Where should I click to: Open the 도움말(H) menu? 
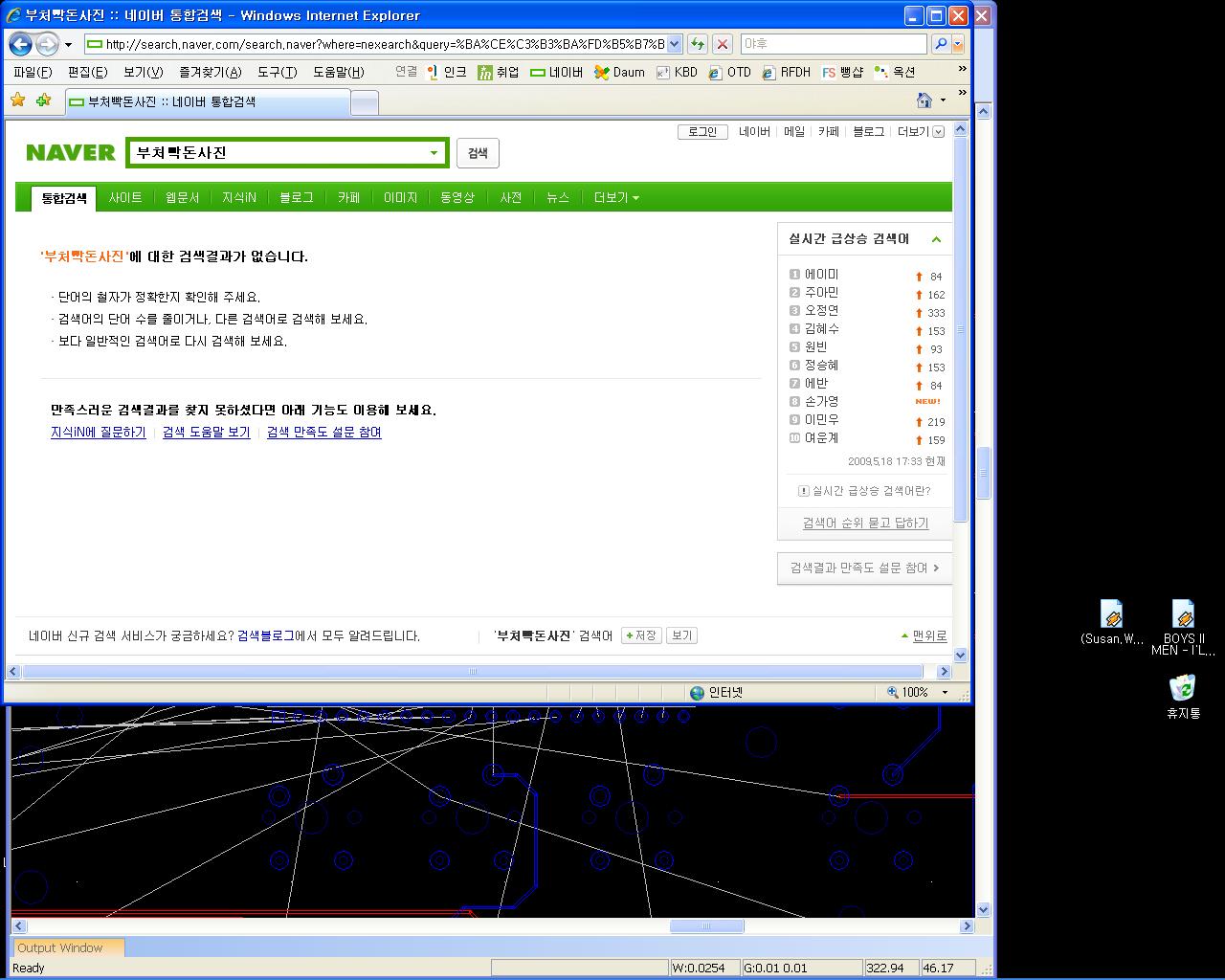pos(338,72)
